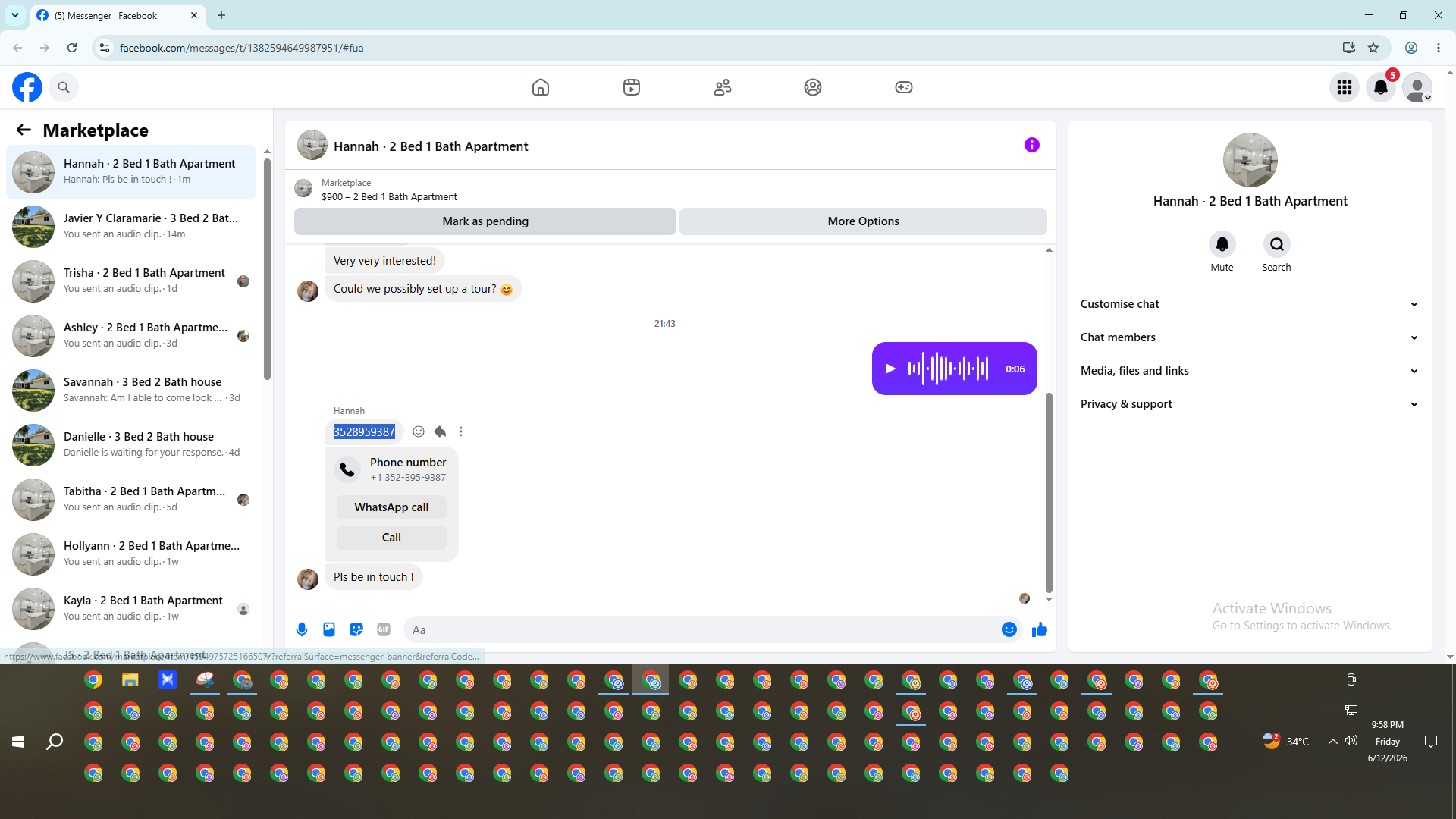Open Trisha 2 Bed 1 Bath Apartment chat
1456x819 pixels.
pos(130,281)
